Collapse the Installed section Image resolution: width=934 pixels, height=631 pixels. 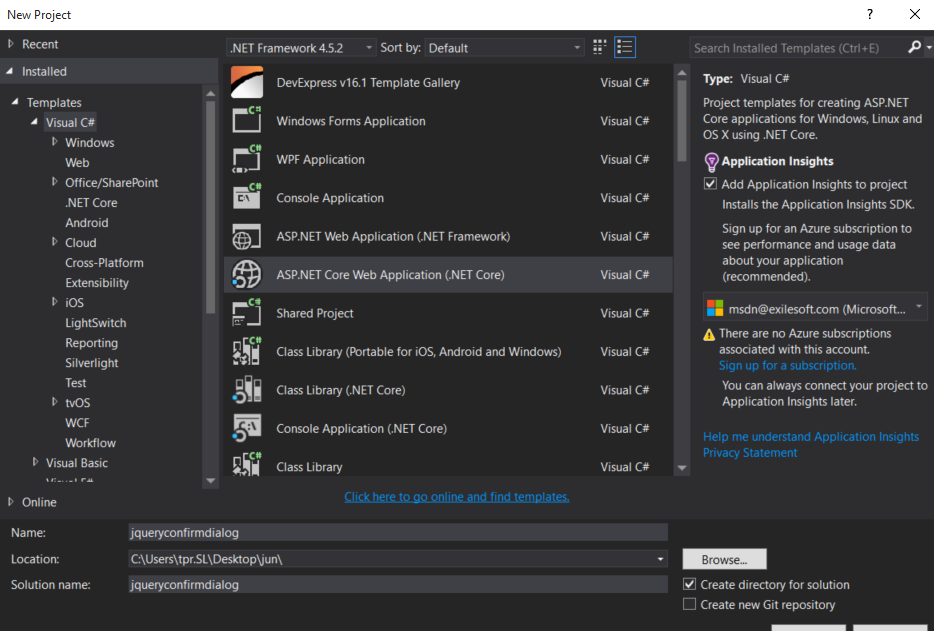point(10,71)
